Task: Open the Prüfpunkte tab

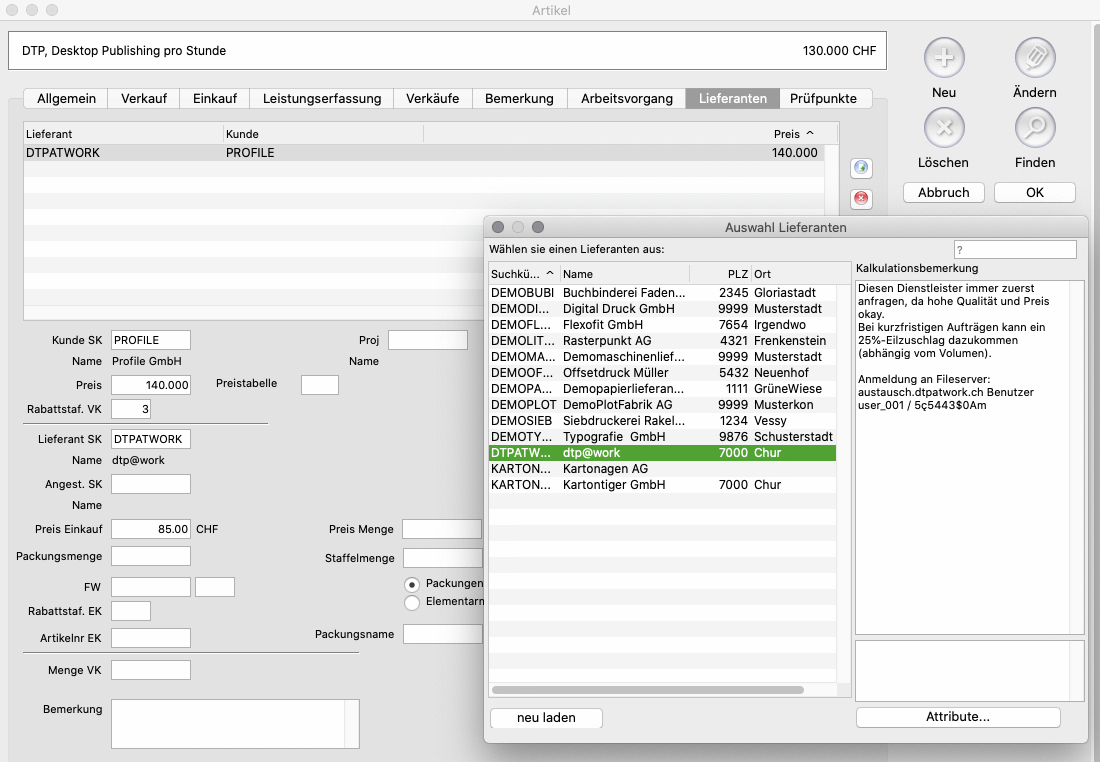Action: click(x=824, y=98)
